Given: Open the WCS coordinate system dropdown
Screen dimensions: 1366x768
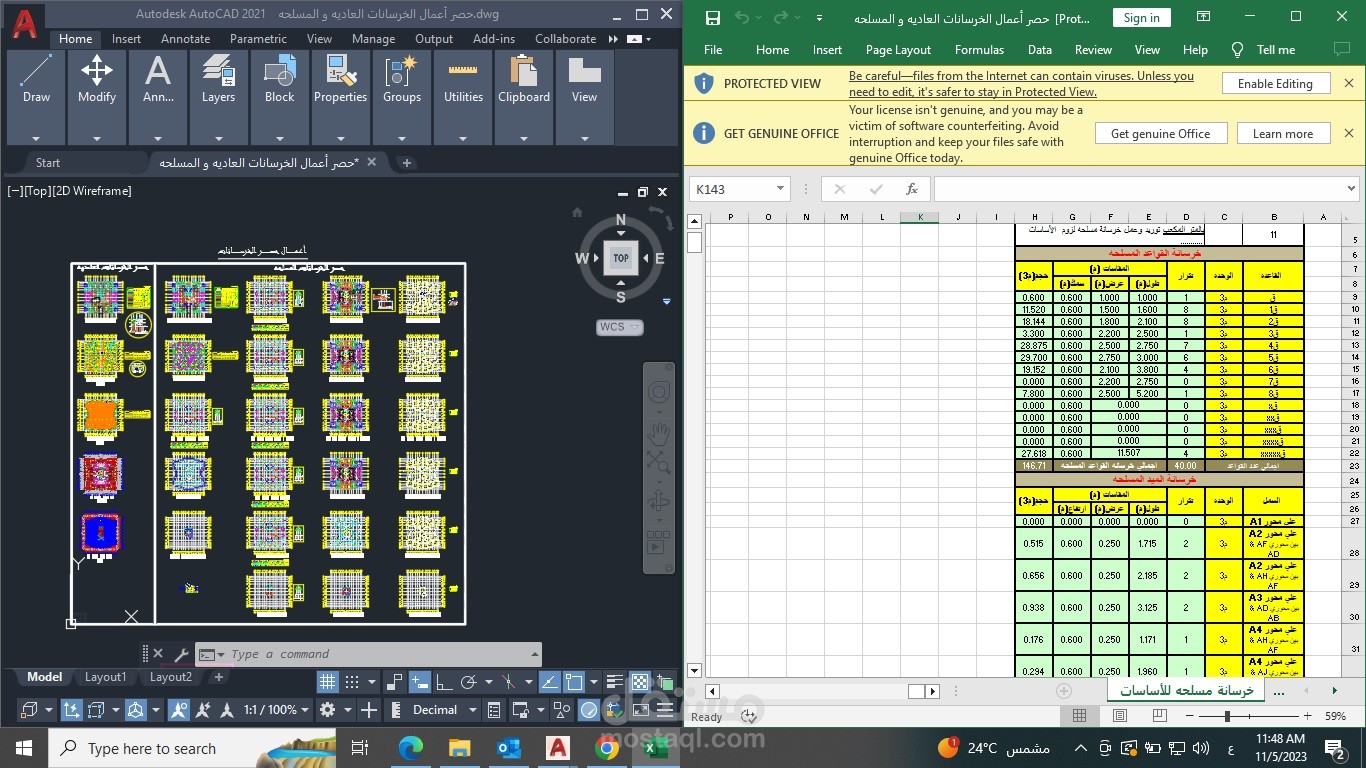Looking at the screenshot, I should (619, 327).
